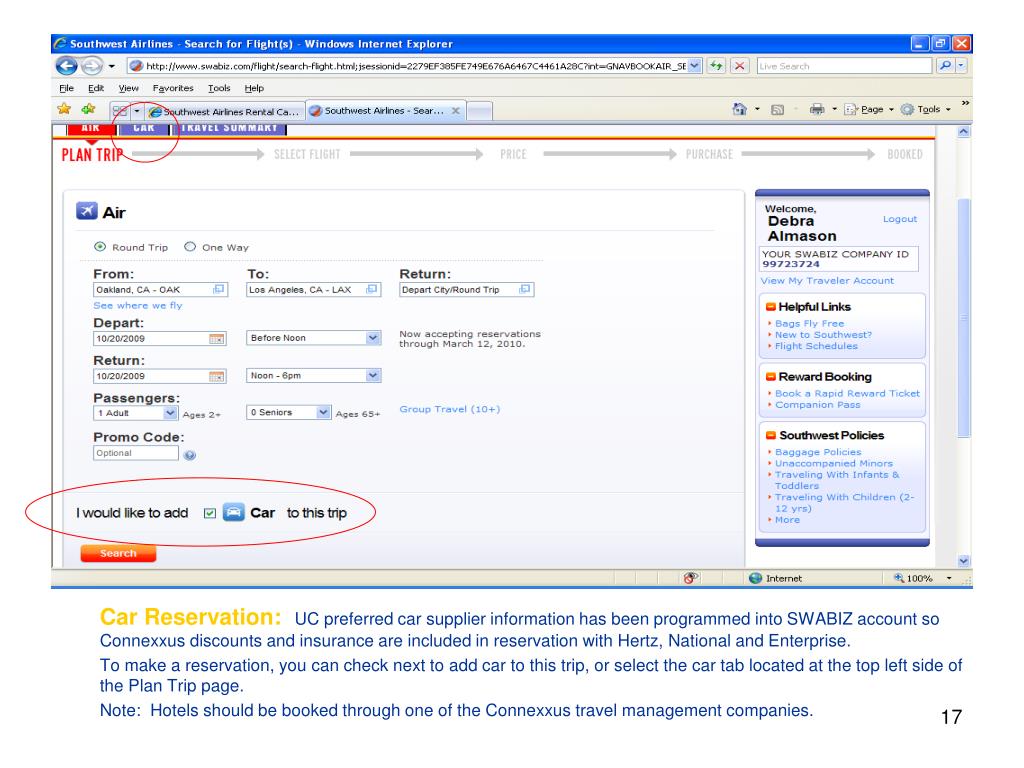This screenshot has height=768, width=1024.
Task: Open Book a Rapid Reward Ticket link
Action: point(847,393)
